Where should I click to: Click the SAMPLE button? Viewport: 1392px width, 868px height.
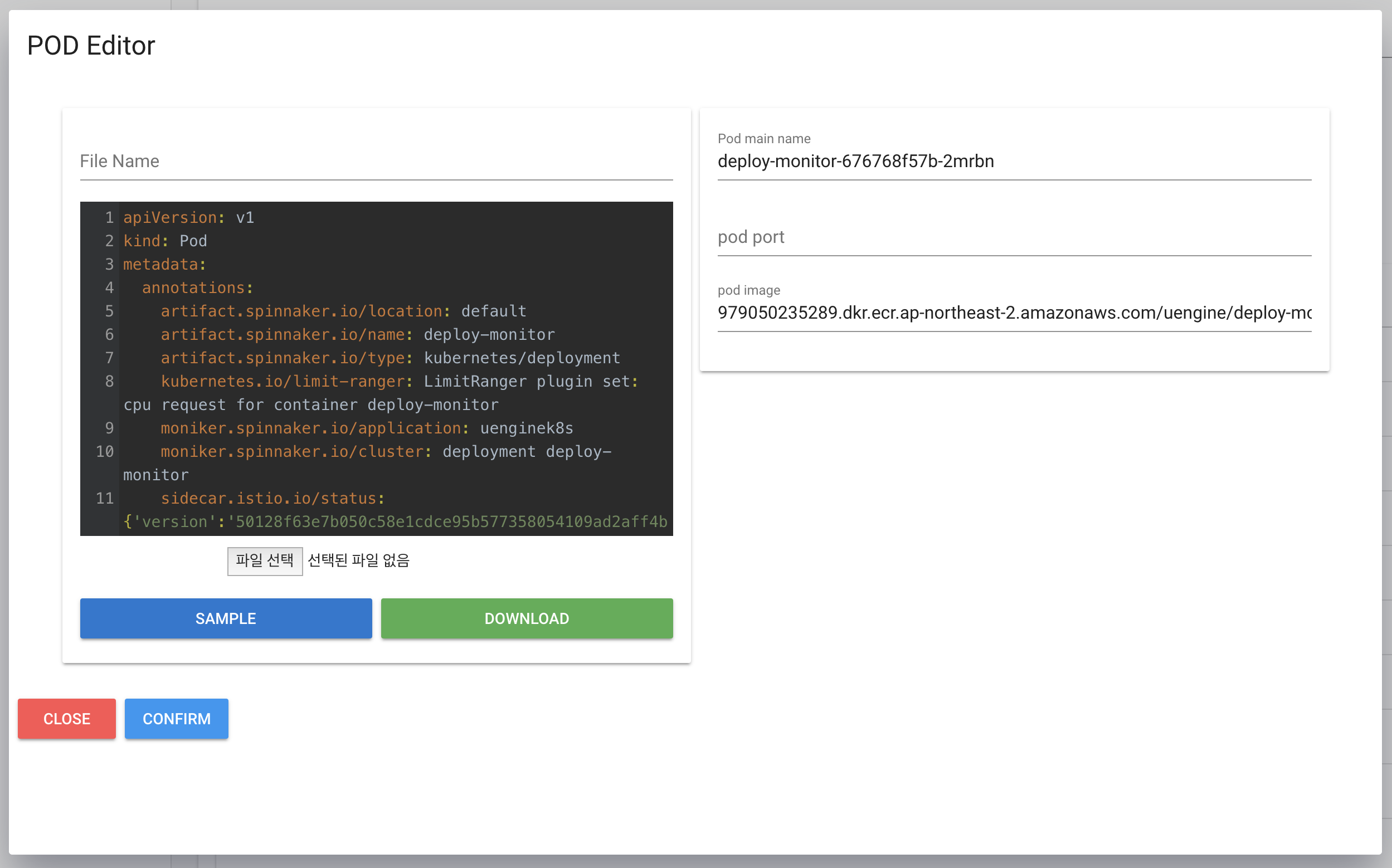coord(226,618)
